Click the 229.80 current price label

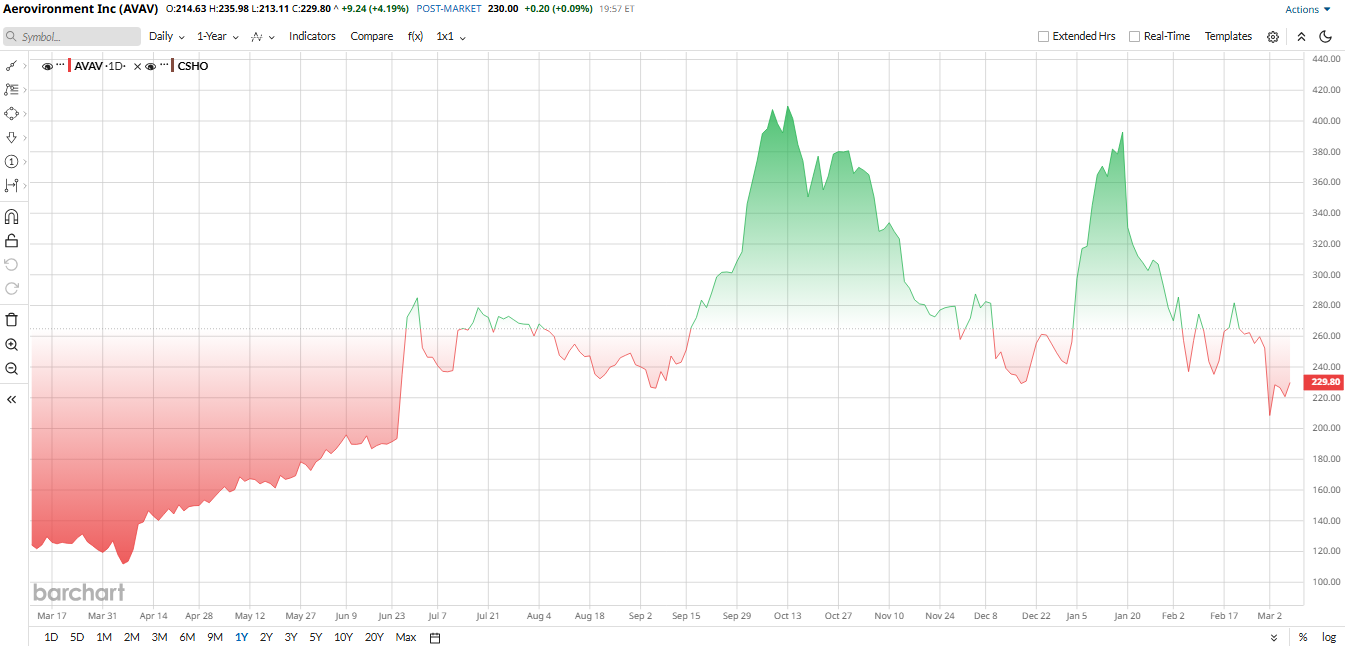coord(1325,382)
